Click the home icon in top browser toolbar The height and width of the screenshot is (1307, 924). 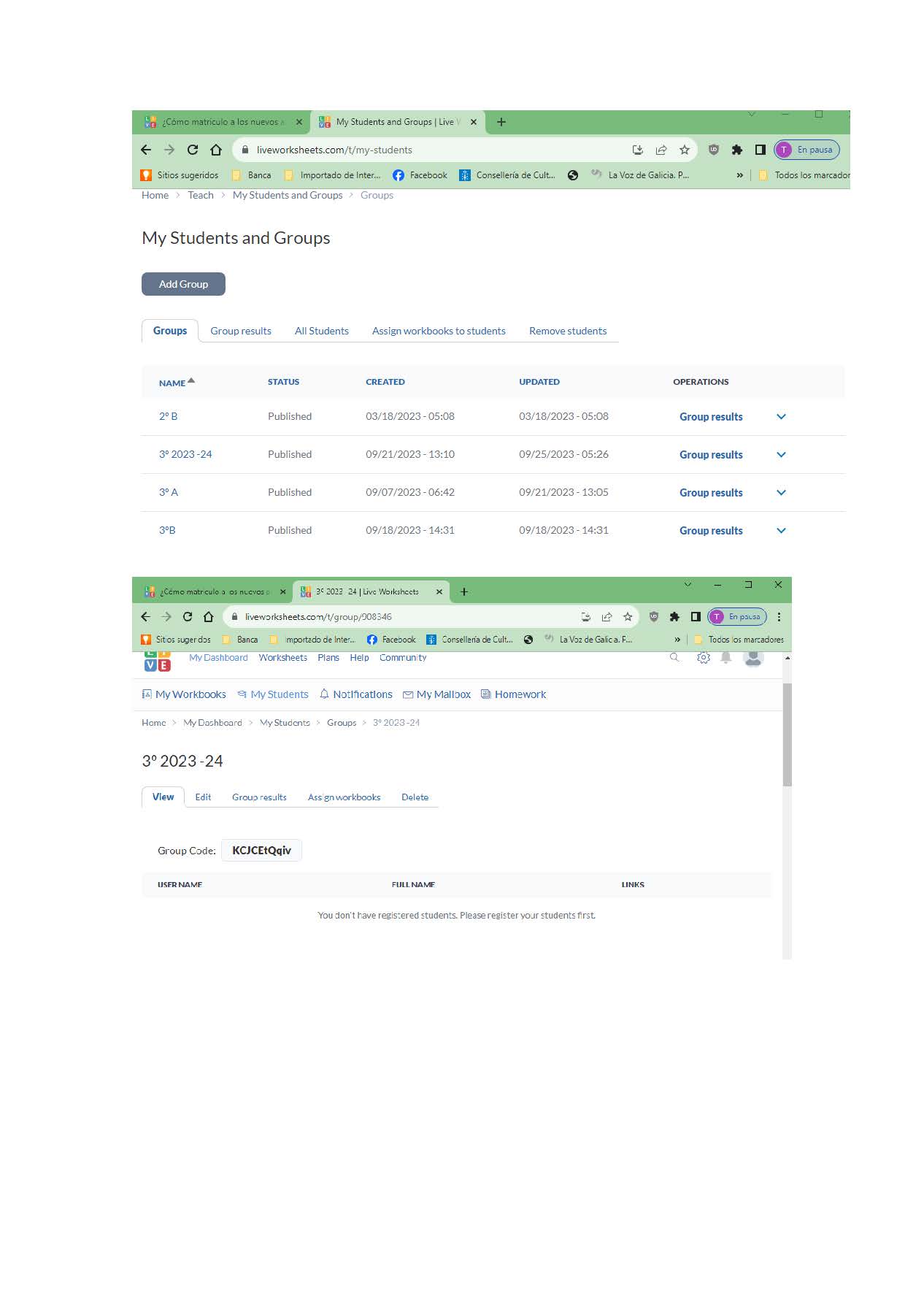coord(216,150)
